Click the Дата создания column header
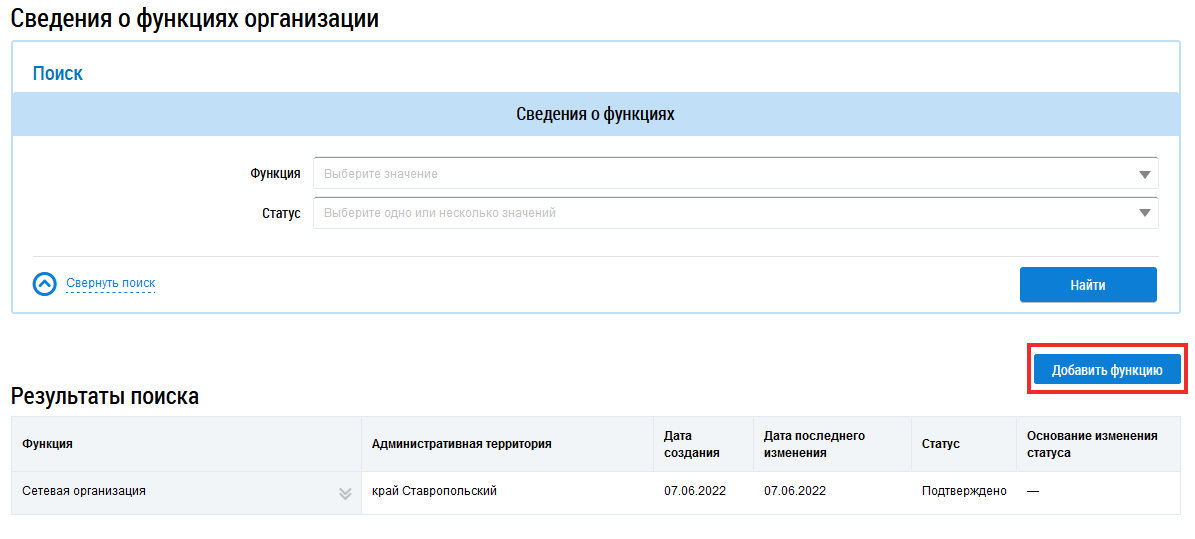 click(x=691, y=444)
